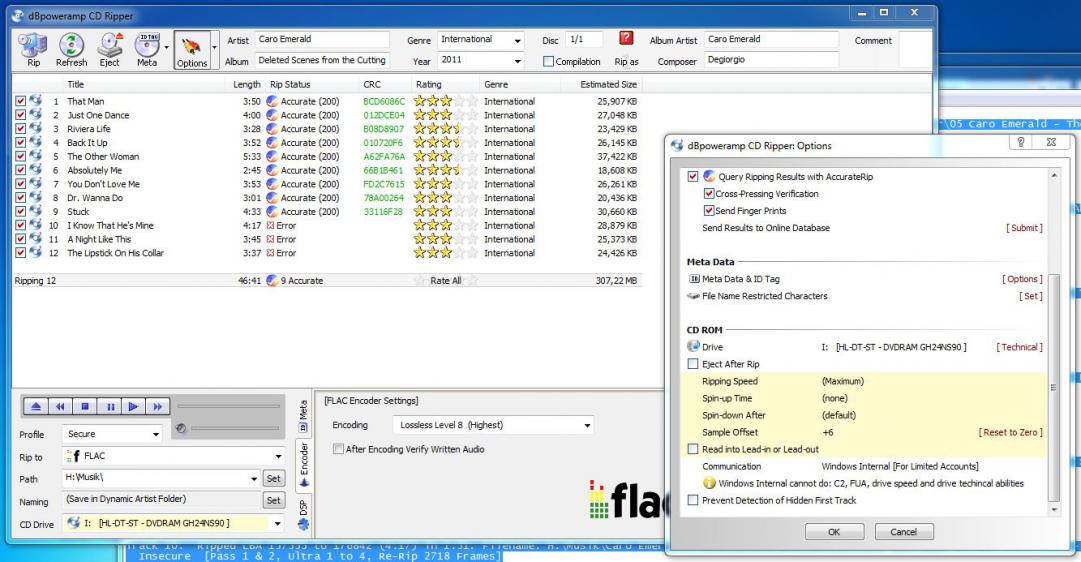Open the Profile dropdown set to Secure

tap(113, 435)
